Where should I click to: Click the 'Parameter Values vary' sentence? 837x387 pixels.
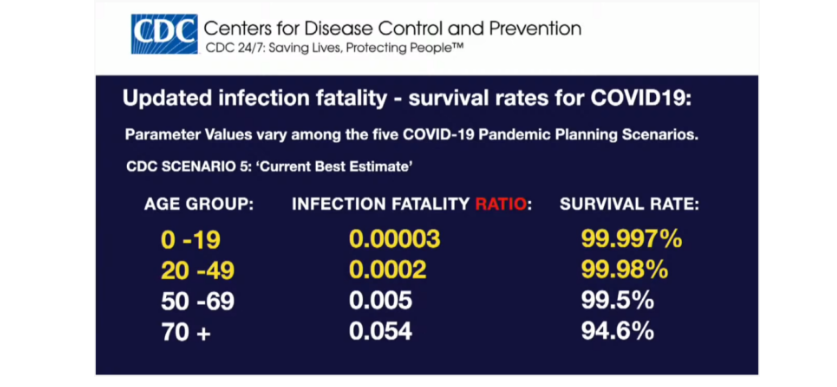pos(412,135)
